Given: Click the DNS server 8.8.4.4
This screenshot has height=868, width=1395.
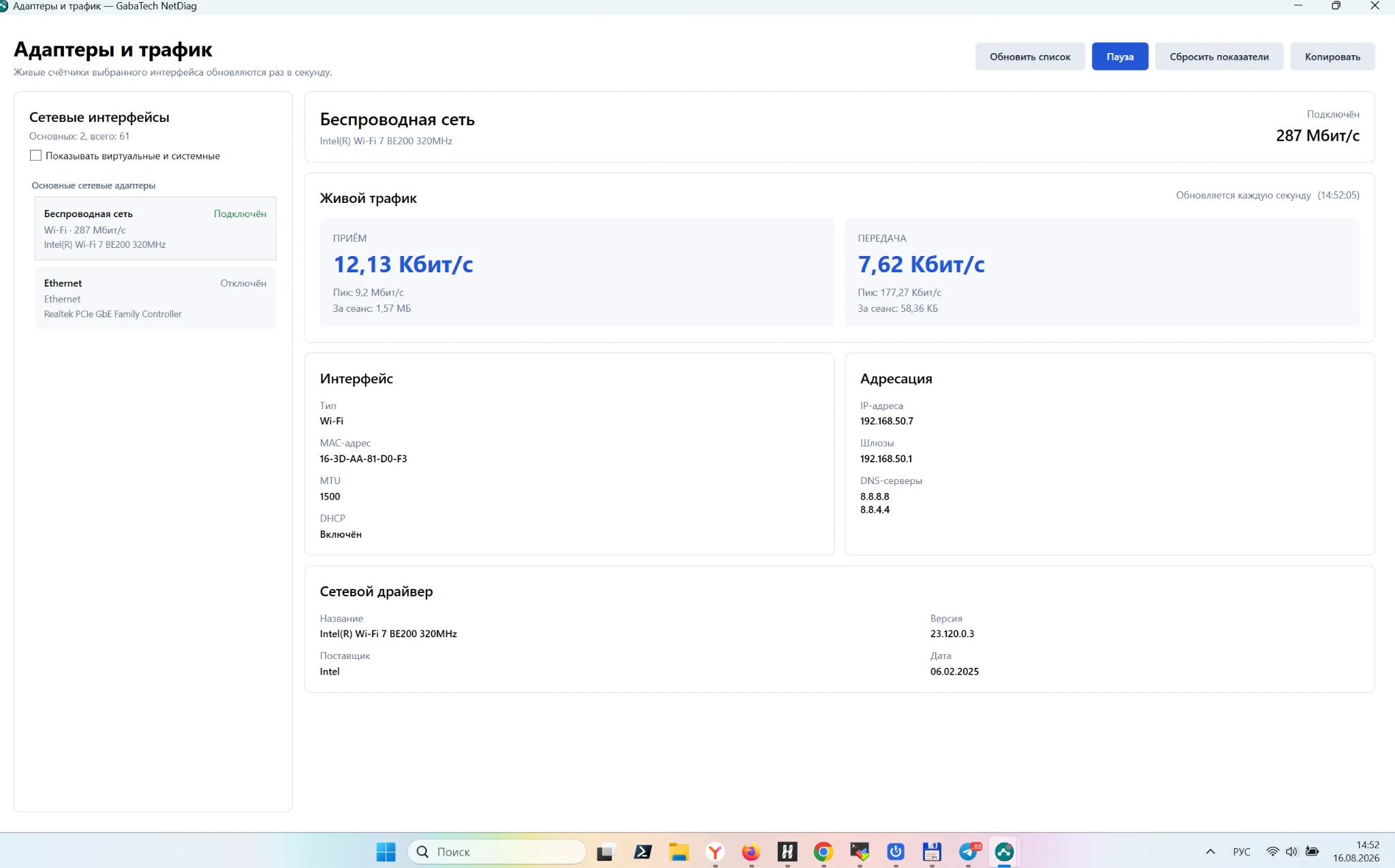Looking at the screenshot, I should tap(875, 509).
